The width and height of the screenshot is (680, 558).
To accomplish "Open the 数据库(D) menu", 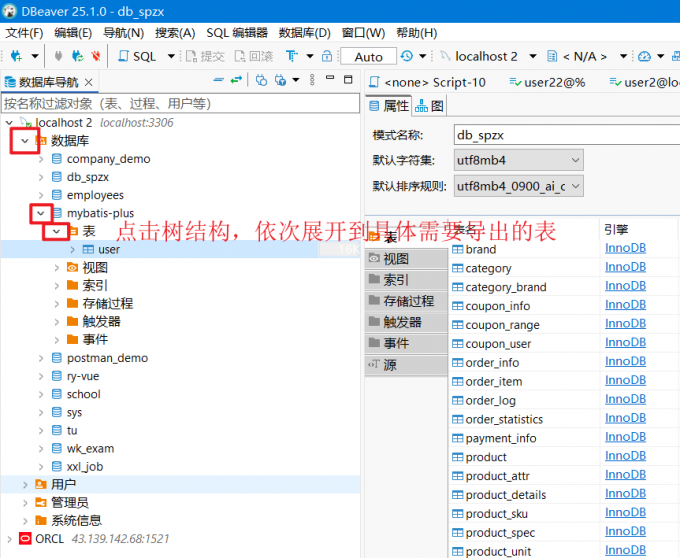I will coord(304,33).
